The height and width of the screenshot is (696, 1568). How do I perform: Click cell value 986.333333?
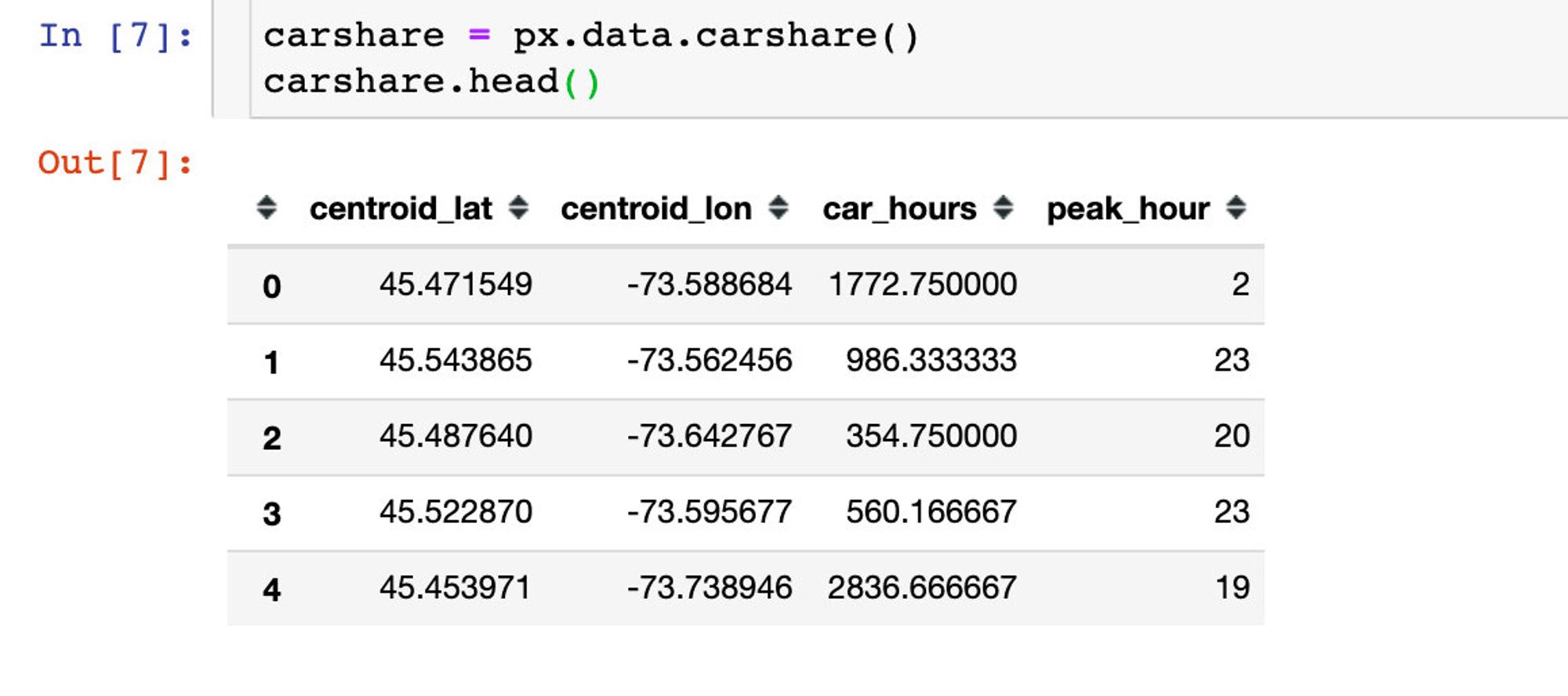tap(931, 361)
